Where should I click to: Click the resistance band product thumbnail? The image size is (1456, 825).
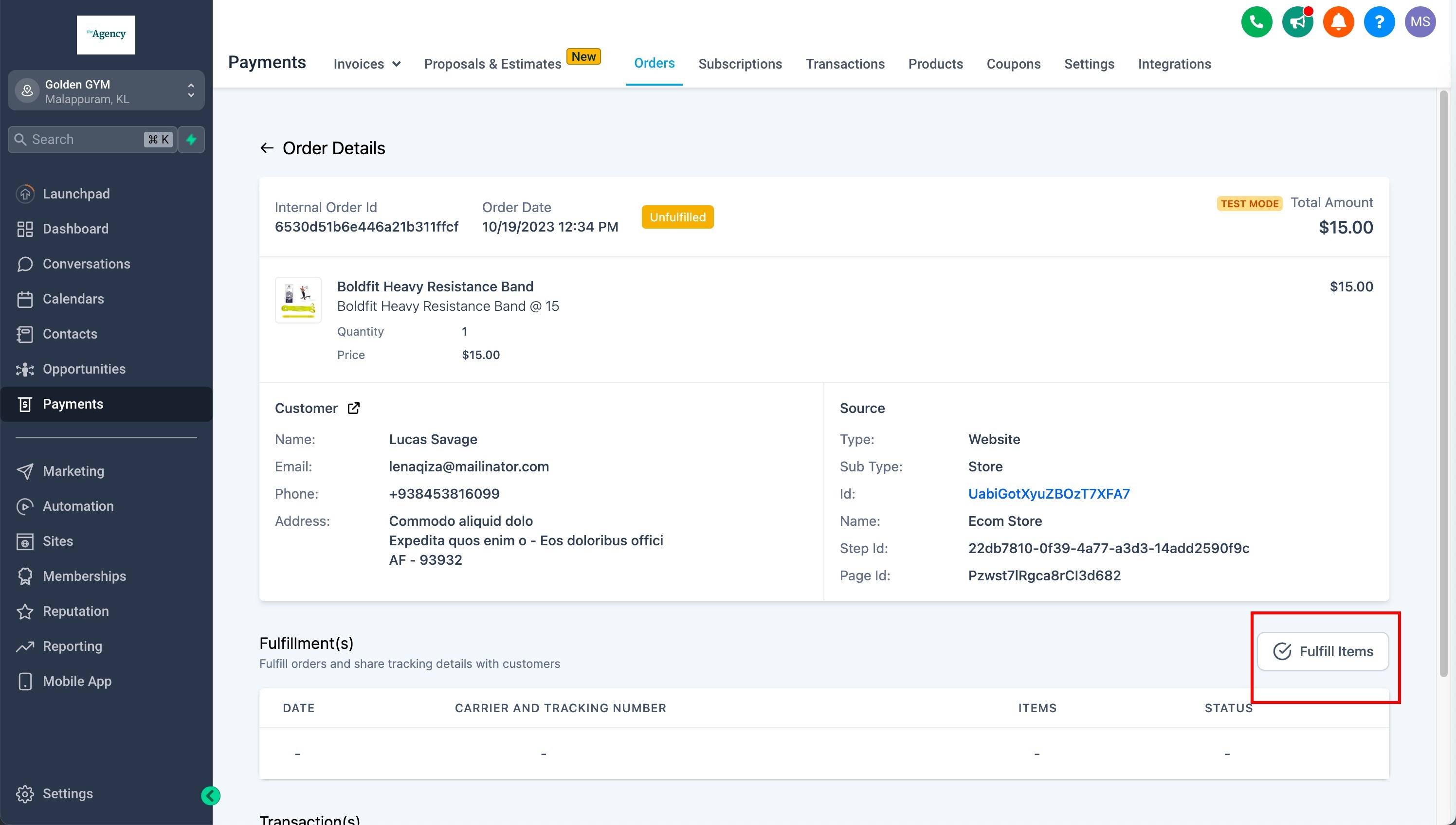click(x=298, y=300)
